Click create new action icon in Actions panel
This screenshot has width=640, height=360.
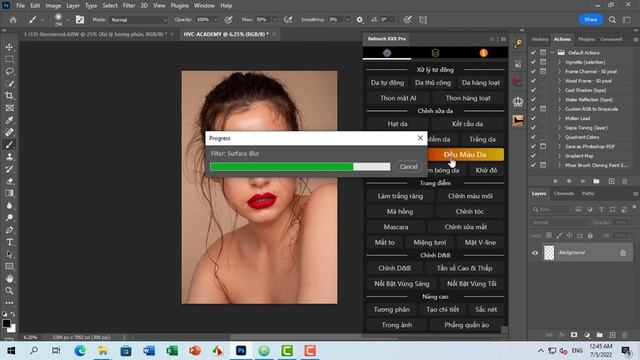611,181
